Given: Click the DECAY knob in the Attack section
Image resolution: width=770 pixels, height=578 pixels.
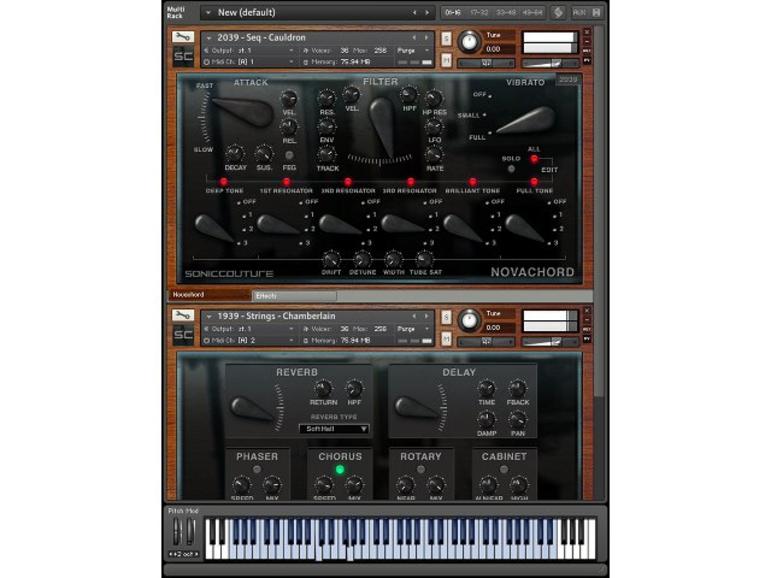Looking at the screenshot, I should click(x=235, y=154).
